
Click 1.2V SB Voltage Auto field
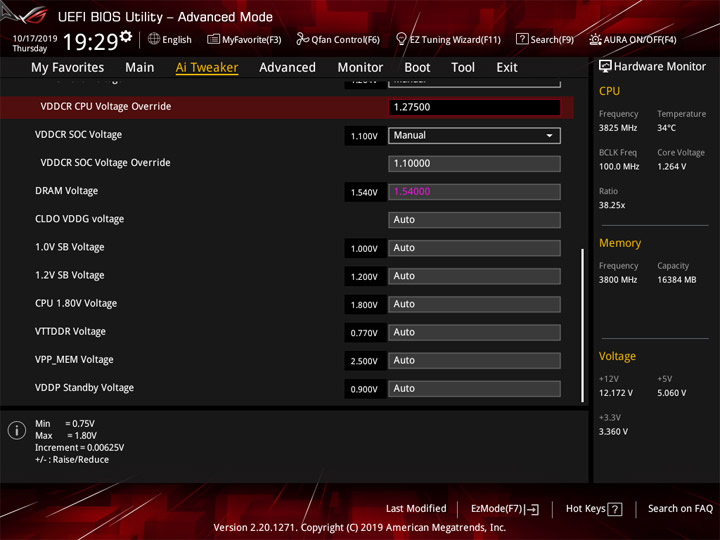474,276
